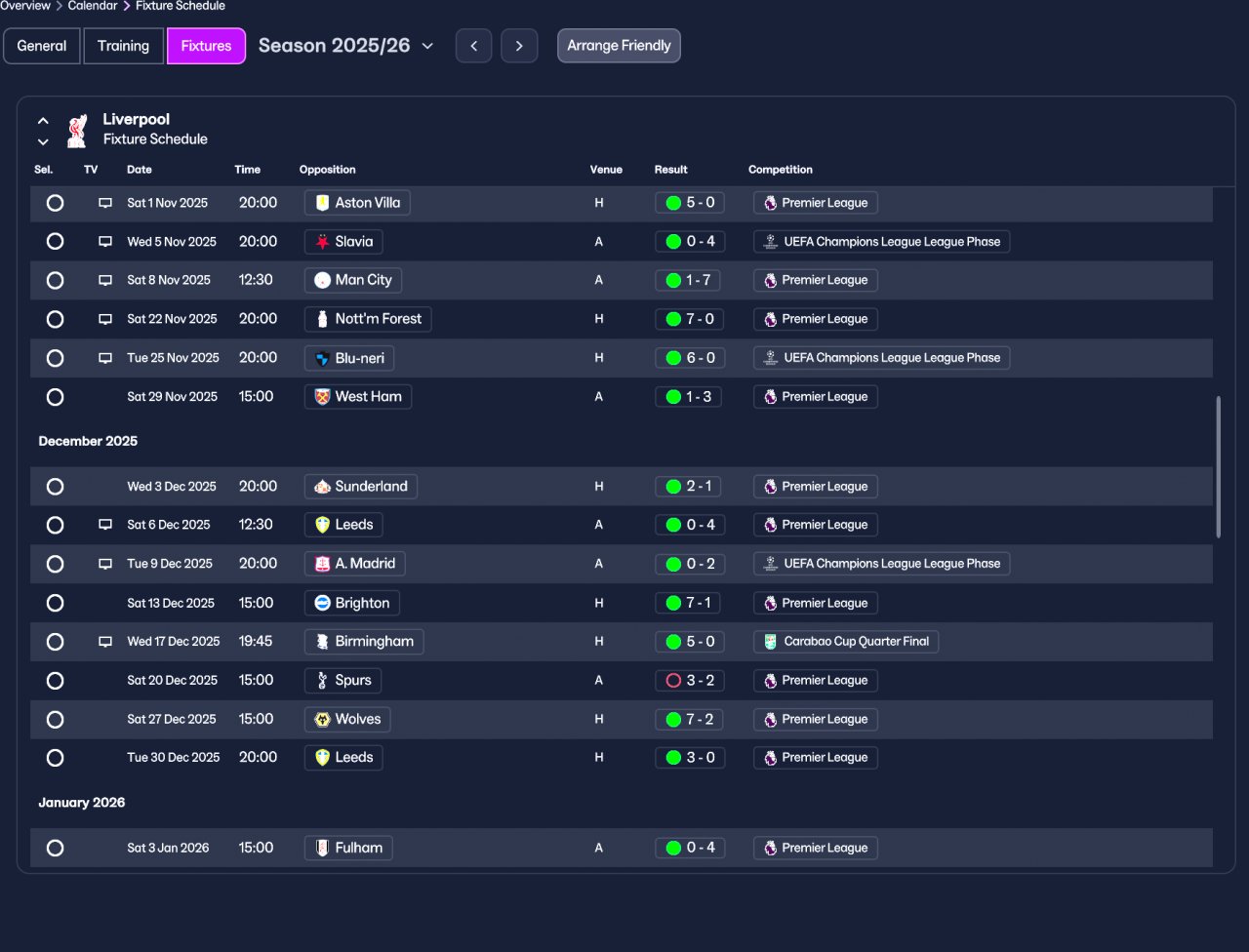Image resolution: width=1249 pixels, height=952 pixels.
Task: Open the 6 - 0 Blu-neri result
Action: 690,358
